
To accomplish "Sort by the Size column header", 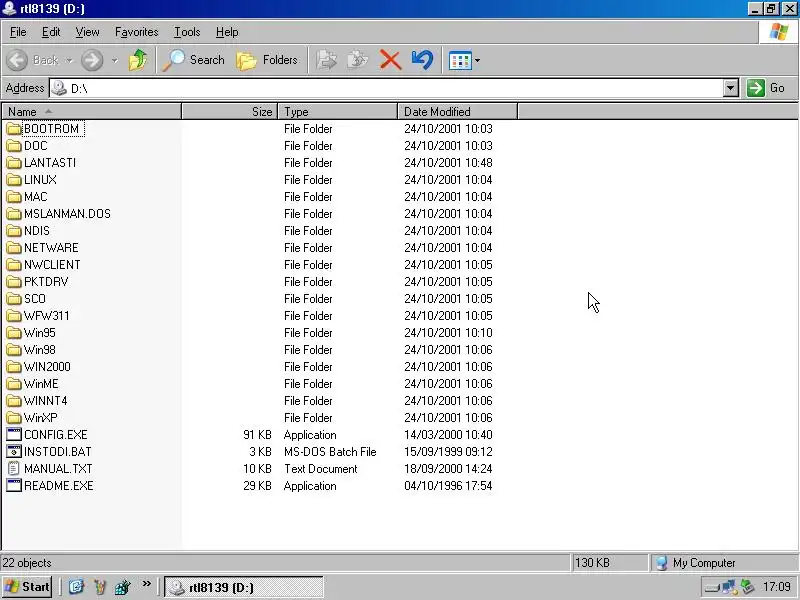I will (230, 111).
